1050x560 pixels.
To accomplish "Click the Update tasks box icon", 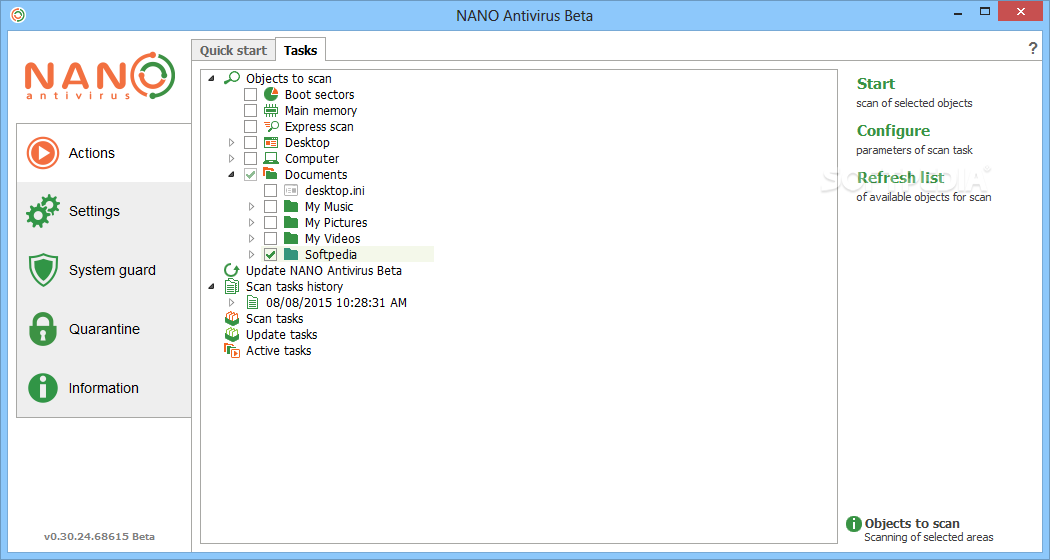I will [232, 334].
